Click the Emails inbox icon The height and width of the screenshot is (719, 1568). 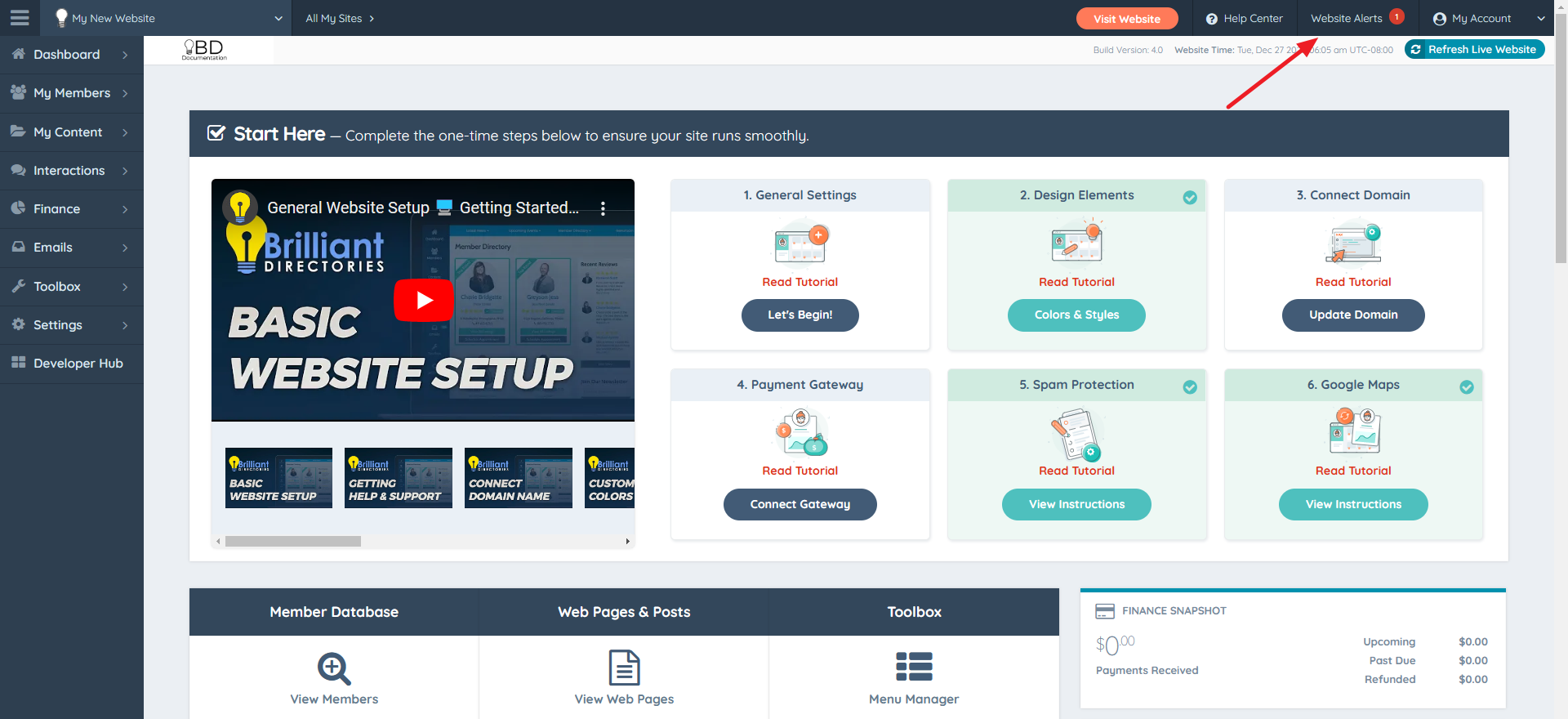pyautogui.click(x=18, y=247)
